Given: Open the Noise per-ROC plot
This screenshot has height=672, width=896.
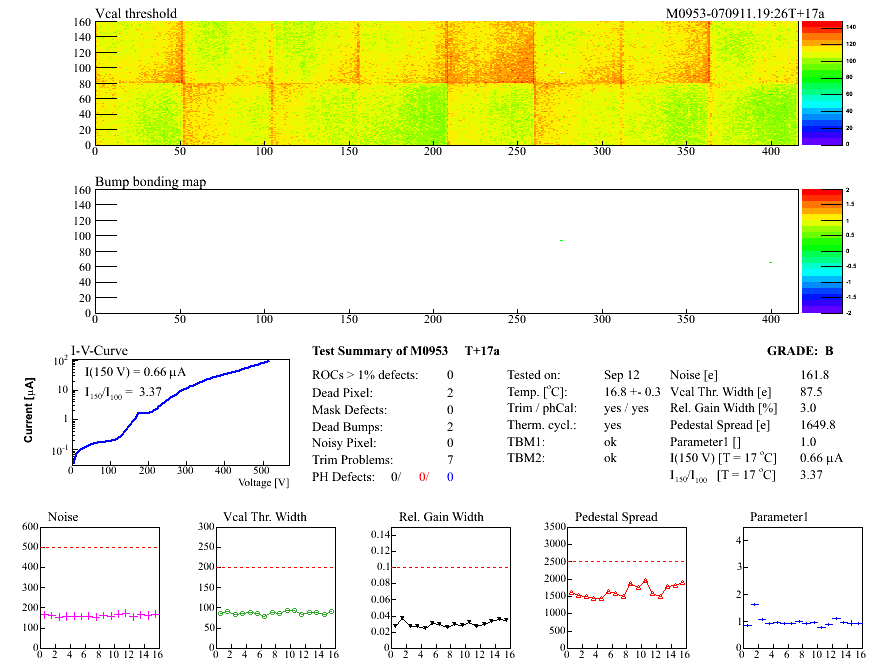Looking at the screenshot, I should pyautogui.click(x=100, y=590).
